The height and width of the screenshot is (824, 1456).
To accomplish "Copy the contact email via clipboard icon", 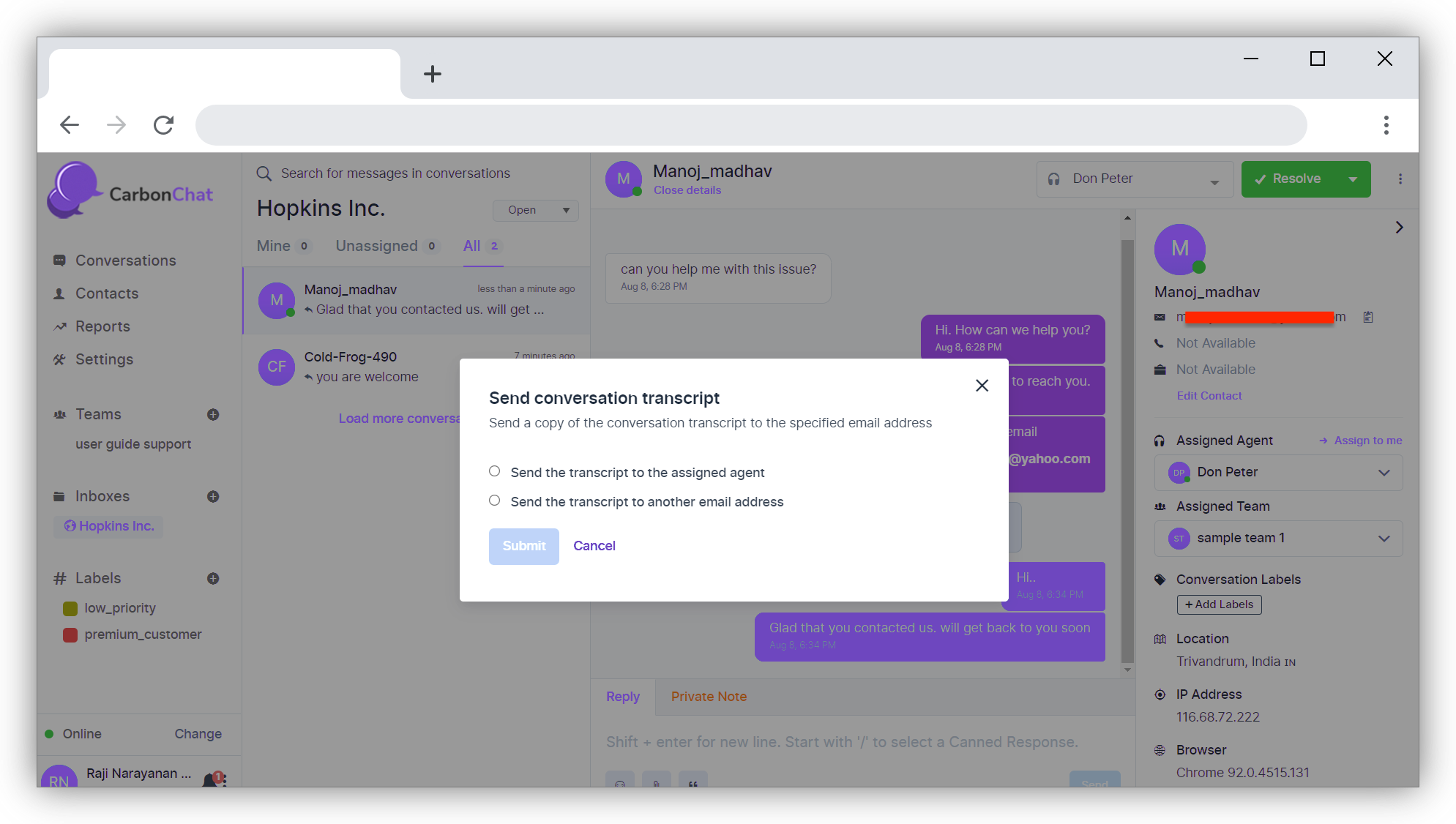I will point(1367,317).
